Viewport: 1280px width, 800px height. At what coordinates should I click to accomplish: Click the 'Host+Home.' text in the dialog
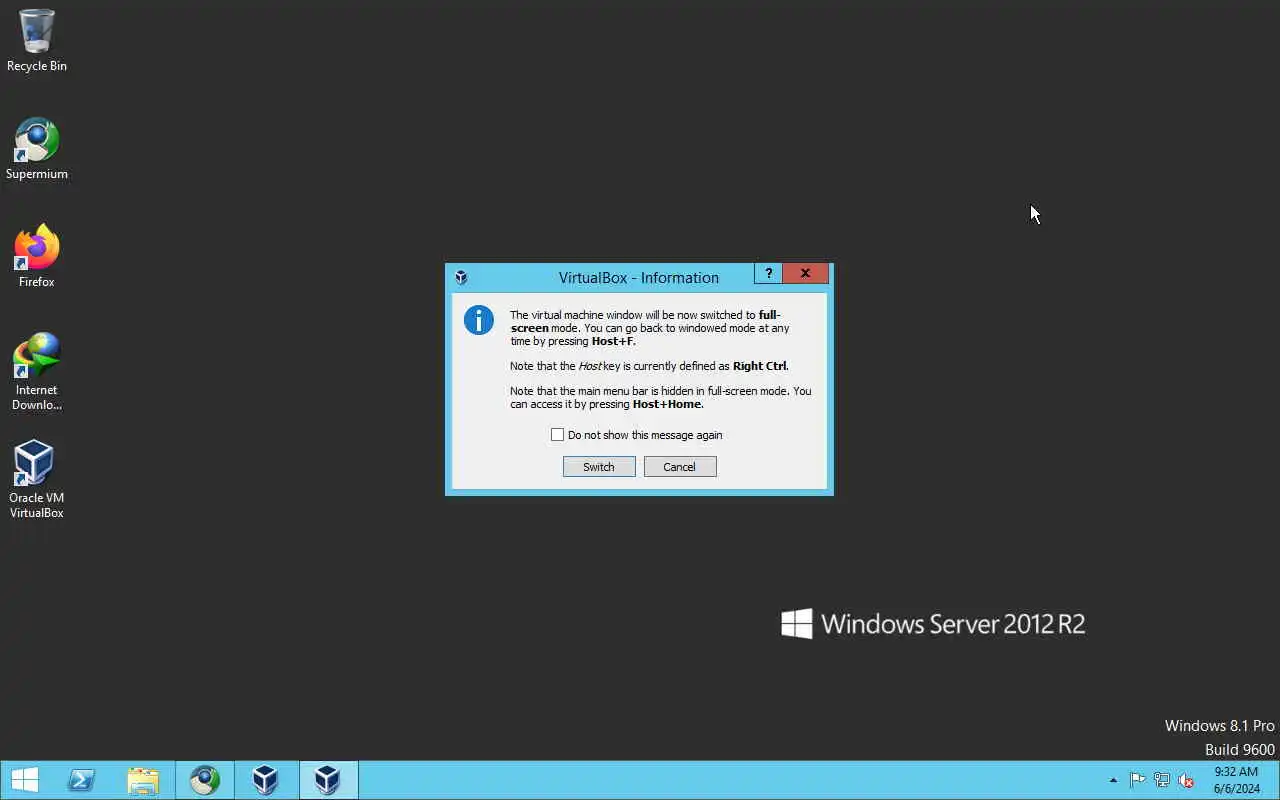tap(668, 404)
